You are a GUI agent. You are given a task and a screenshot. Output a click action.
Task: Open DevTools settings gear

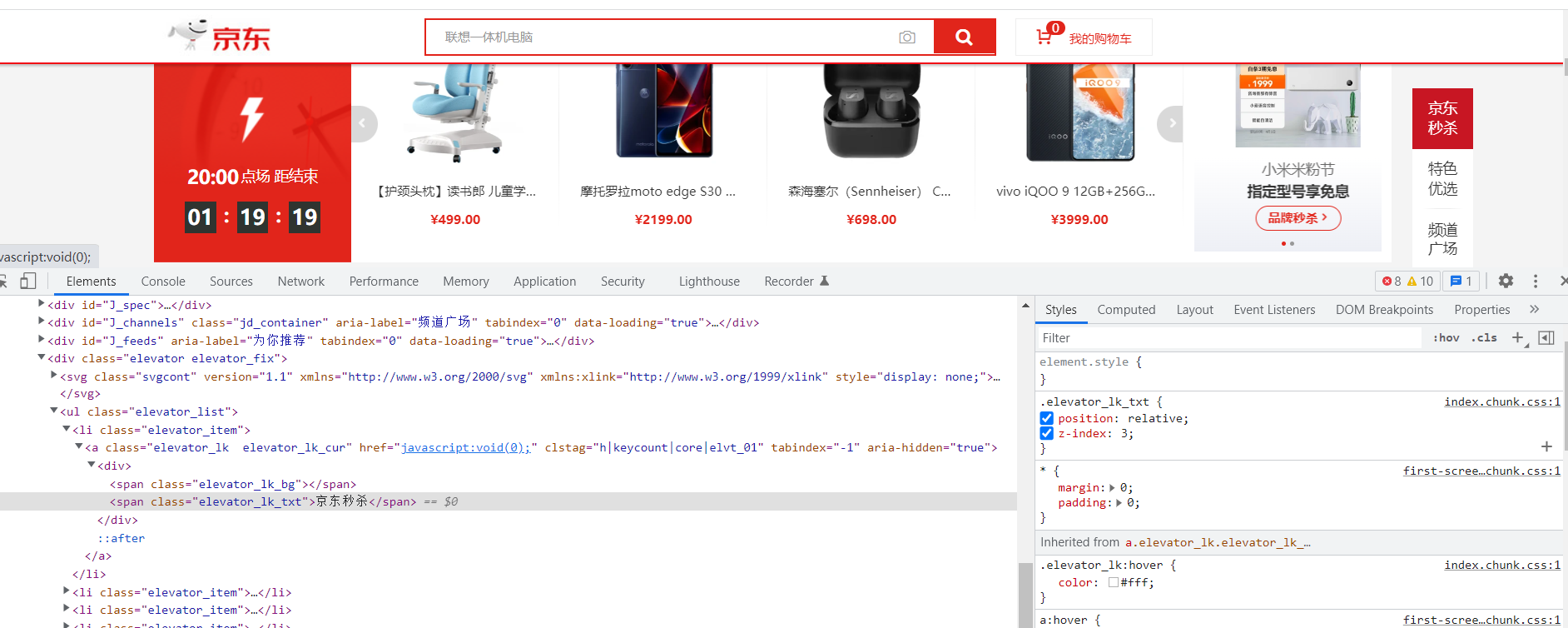[x=1506, y=281]
